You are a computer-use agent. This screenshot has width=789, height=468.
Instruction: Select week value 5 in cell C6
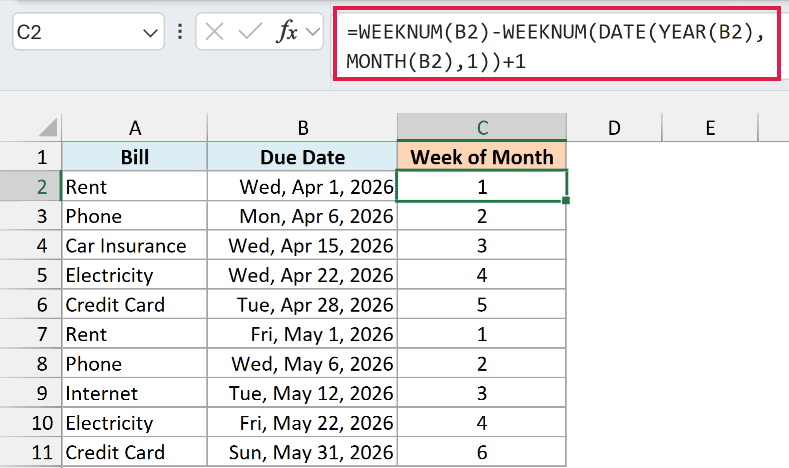point(482,304)
